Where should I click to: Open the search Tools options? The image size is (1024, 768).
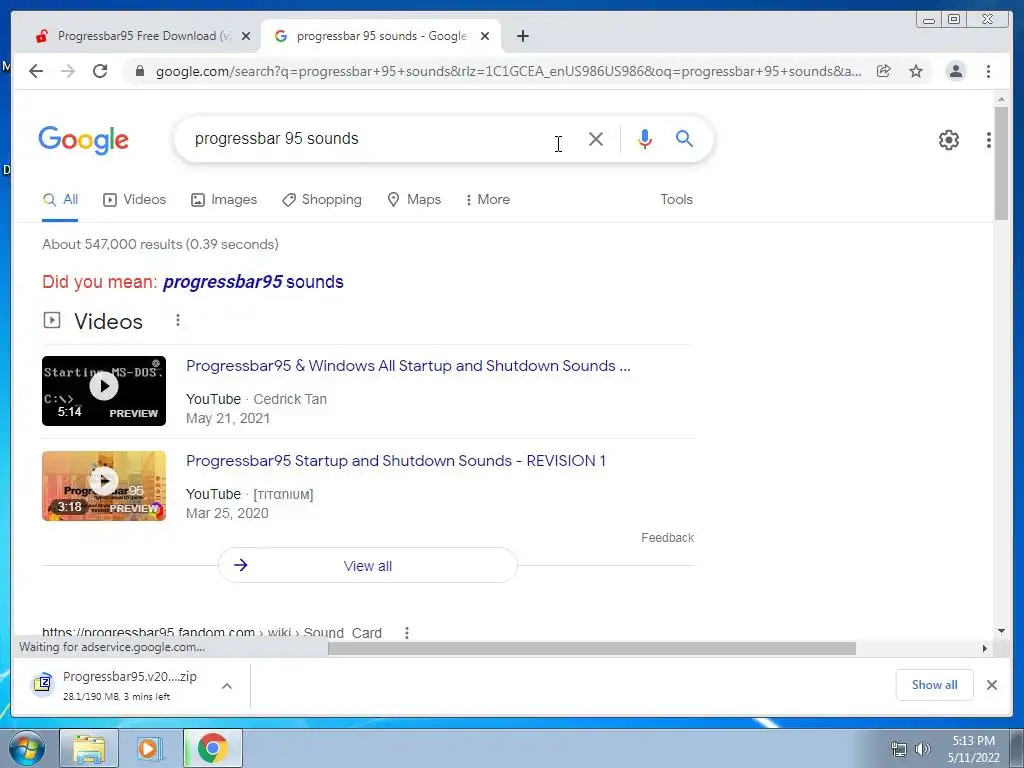coord(677,200)
